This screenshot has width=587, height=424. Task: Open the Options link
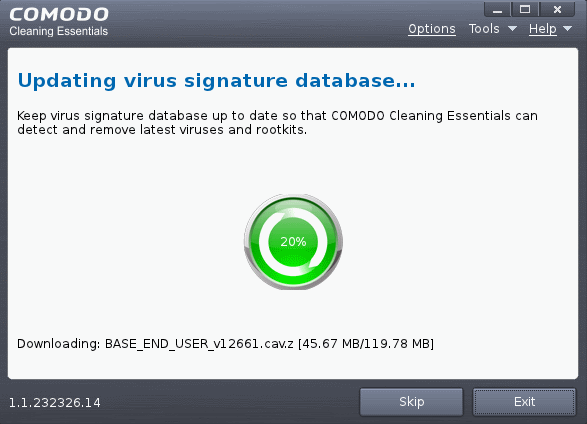tap(432, 29)
